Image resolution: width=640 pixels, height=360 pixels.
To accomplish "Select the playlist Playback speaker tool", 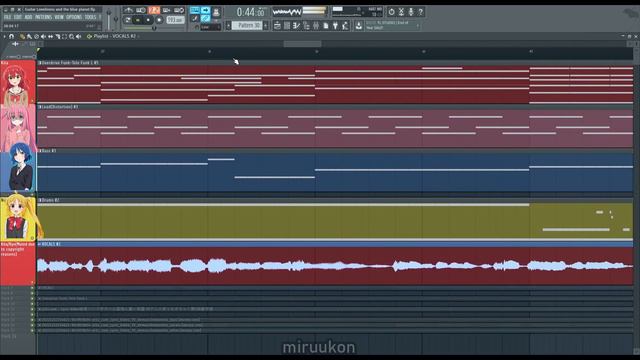I will click(78, 36).
